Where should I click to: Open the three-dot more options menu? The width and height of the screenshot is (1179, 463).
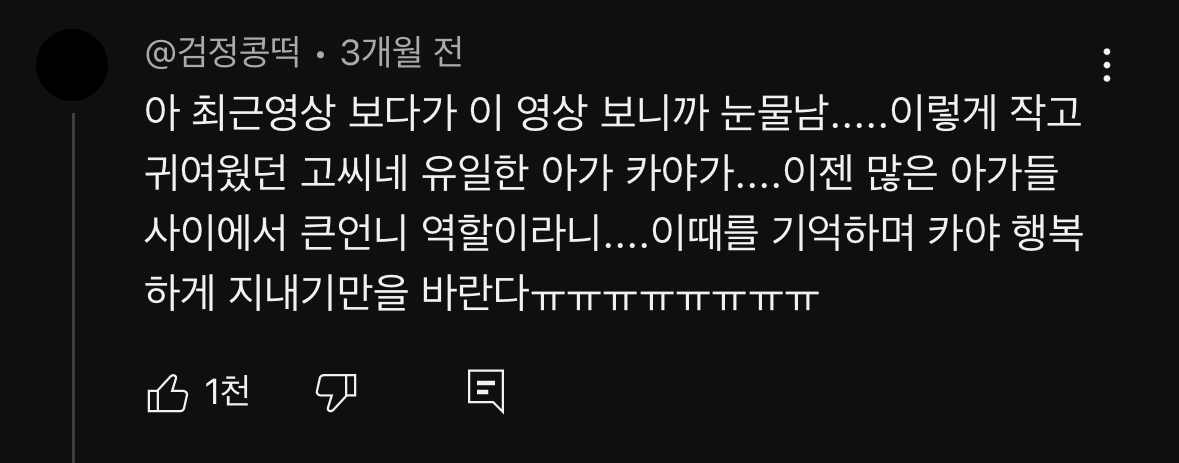tap(1106, 65)
